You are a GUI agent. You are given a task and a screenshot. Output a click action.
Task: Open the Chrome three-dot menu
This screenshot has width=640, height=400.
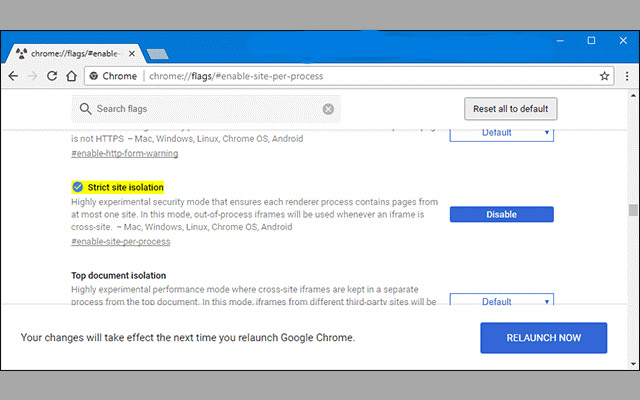point(627,76)
